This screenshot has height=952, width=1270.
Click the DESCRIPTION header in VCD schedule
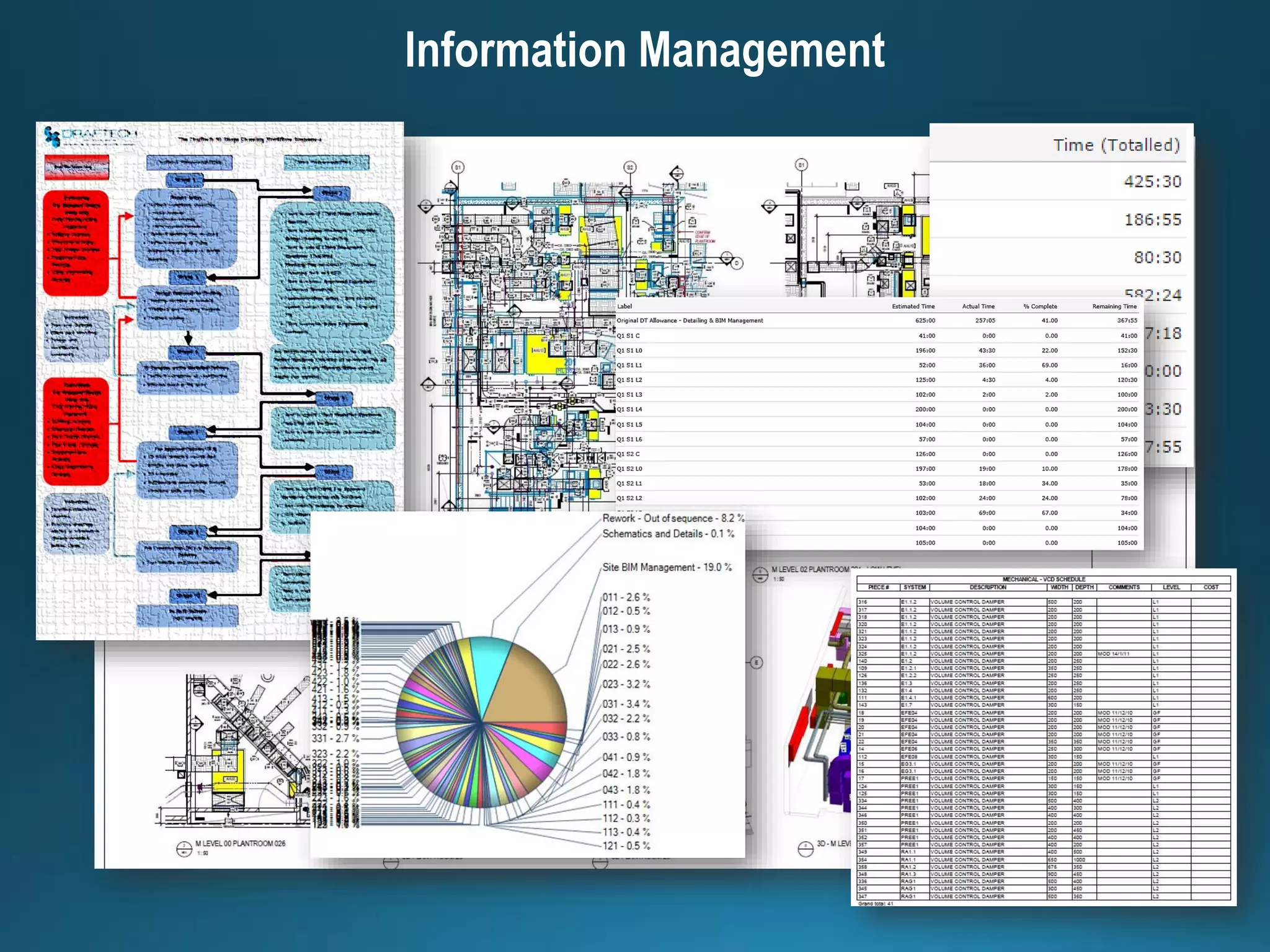coord(987,587)
